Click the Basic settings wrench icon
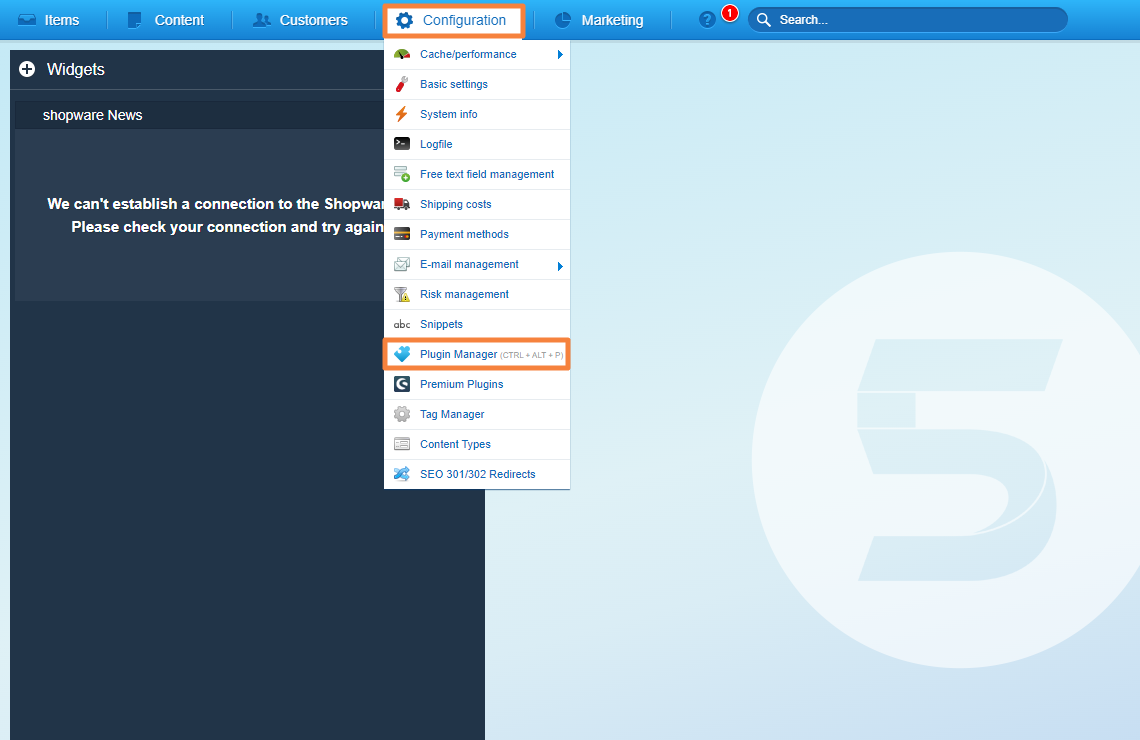The image size is (1140, 740). (x=402, y=85)
